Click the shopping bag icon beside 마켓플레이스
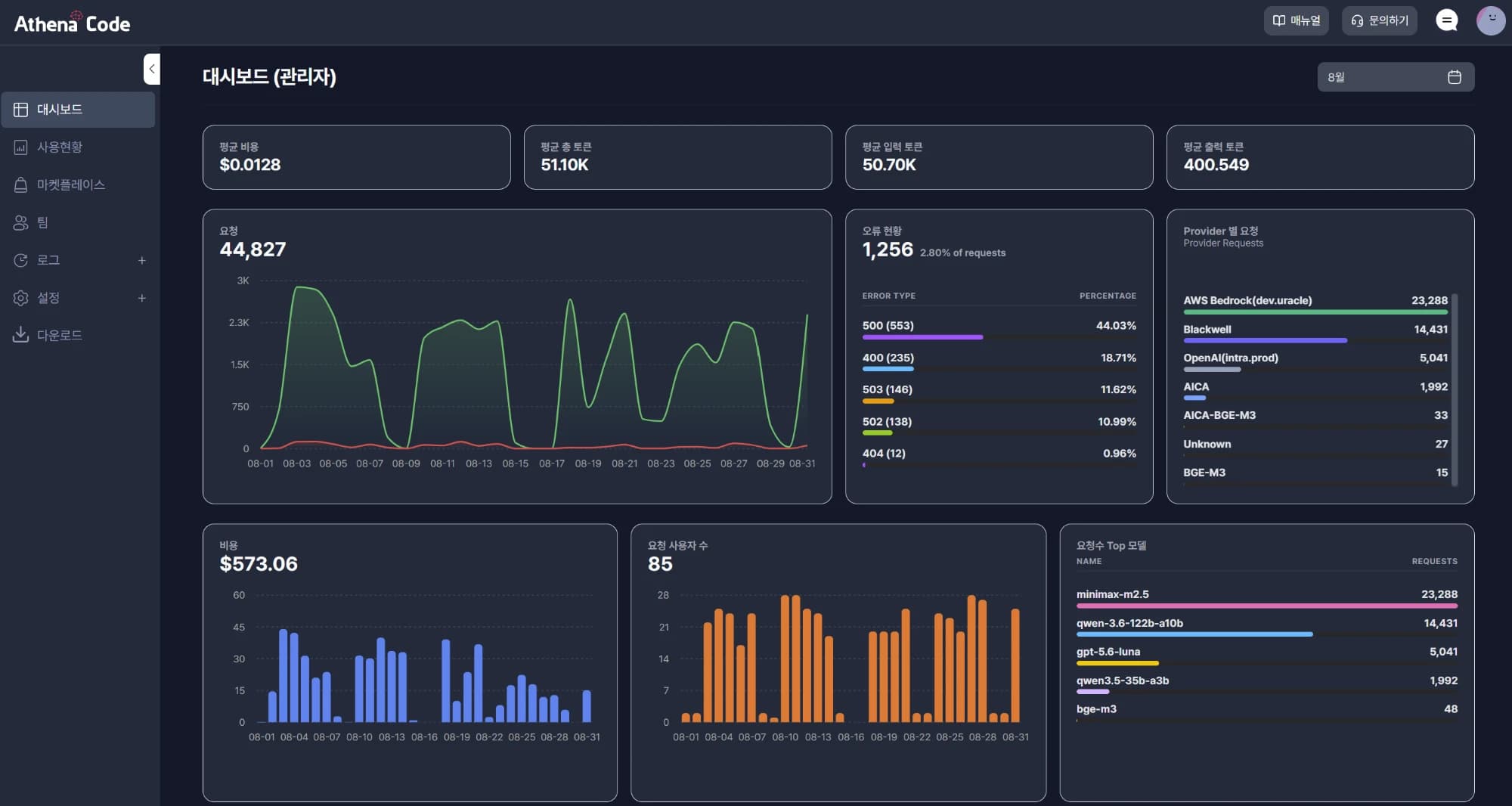The image size is (1512, 806). [21, 185]
